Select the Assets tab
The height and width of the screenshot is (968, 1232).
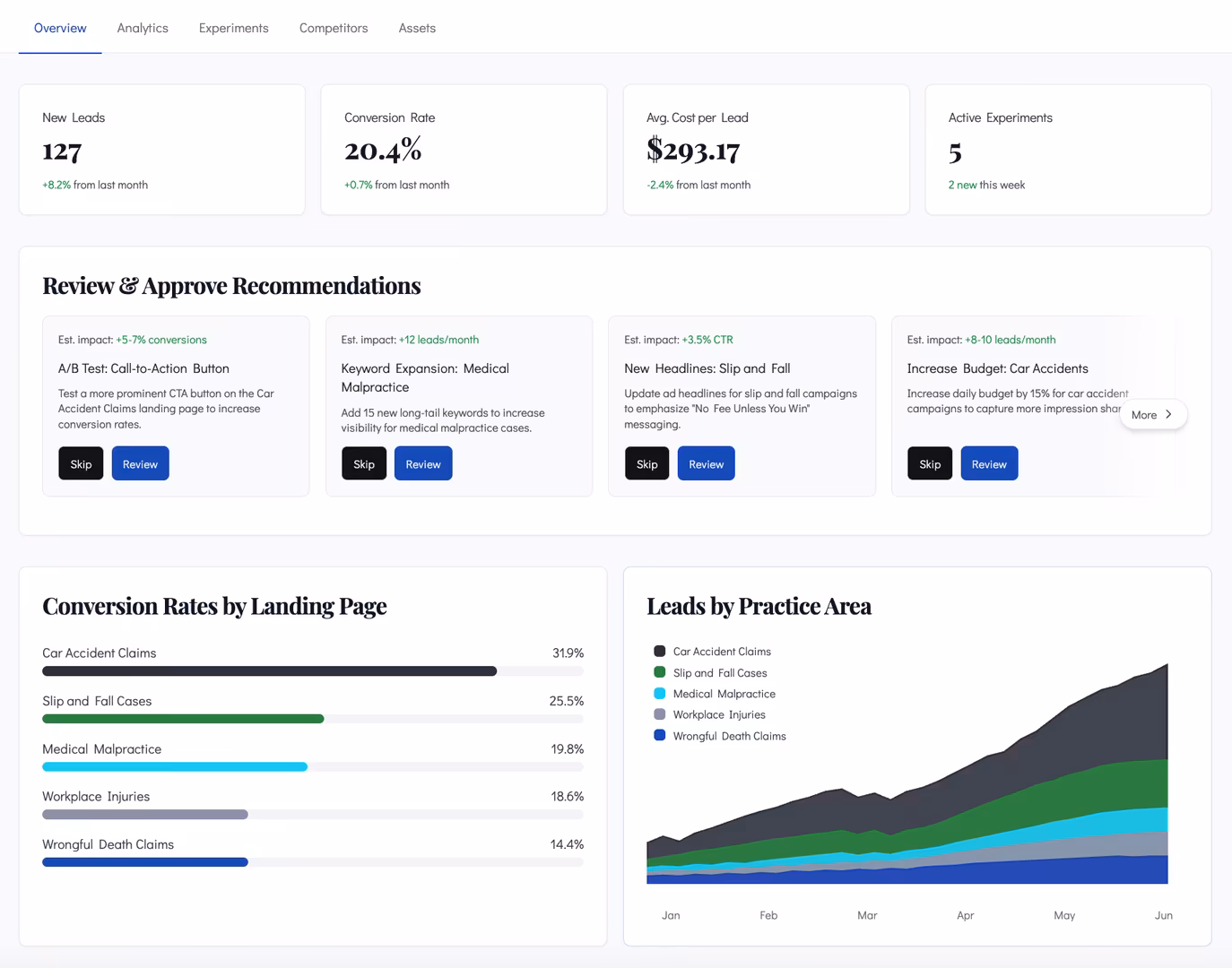(x=417, y=28)
